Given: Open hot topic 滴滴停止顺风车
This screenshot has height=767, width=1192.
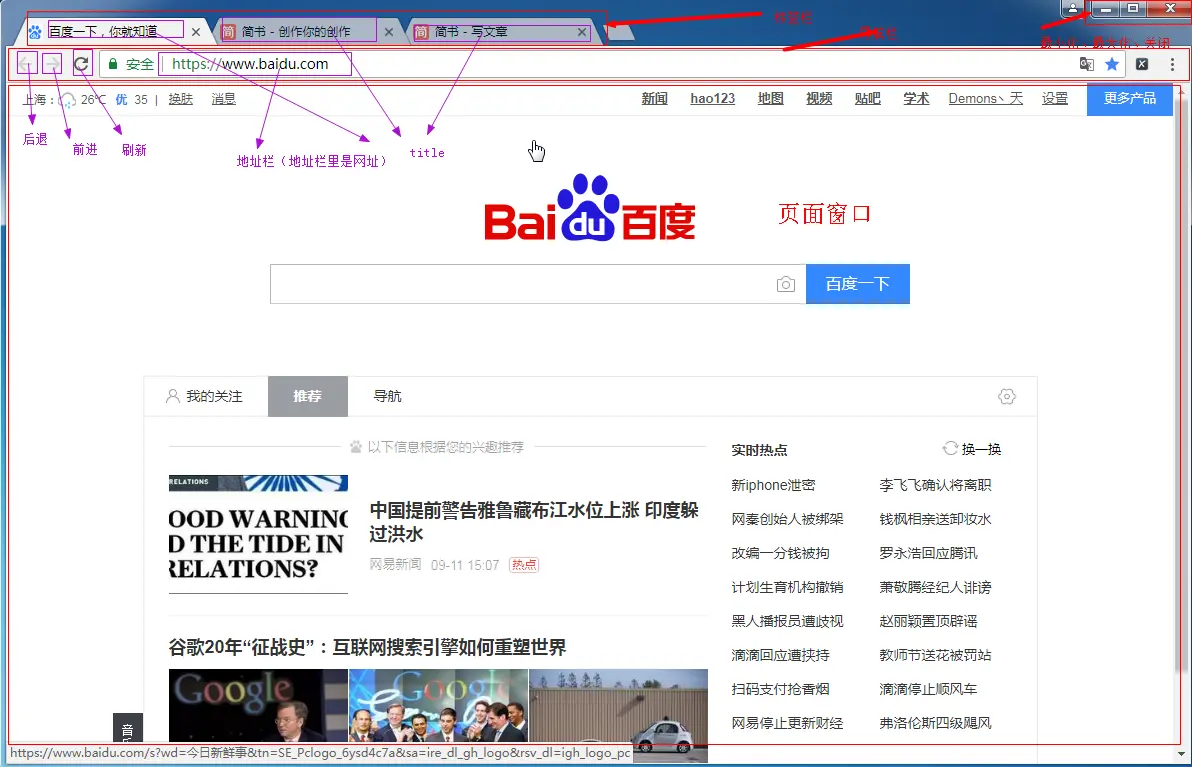Looking at the screenshot, I should click(x=928, y=689).
